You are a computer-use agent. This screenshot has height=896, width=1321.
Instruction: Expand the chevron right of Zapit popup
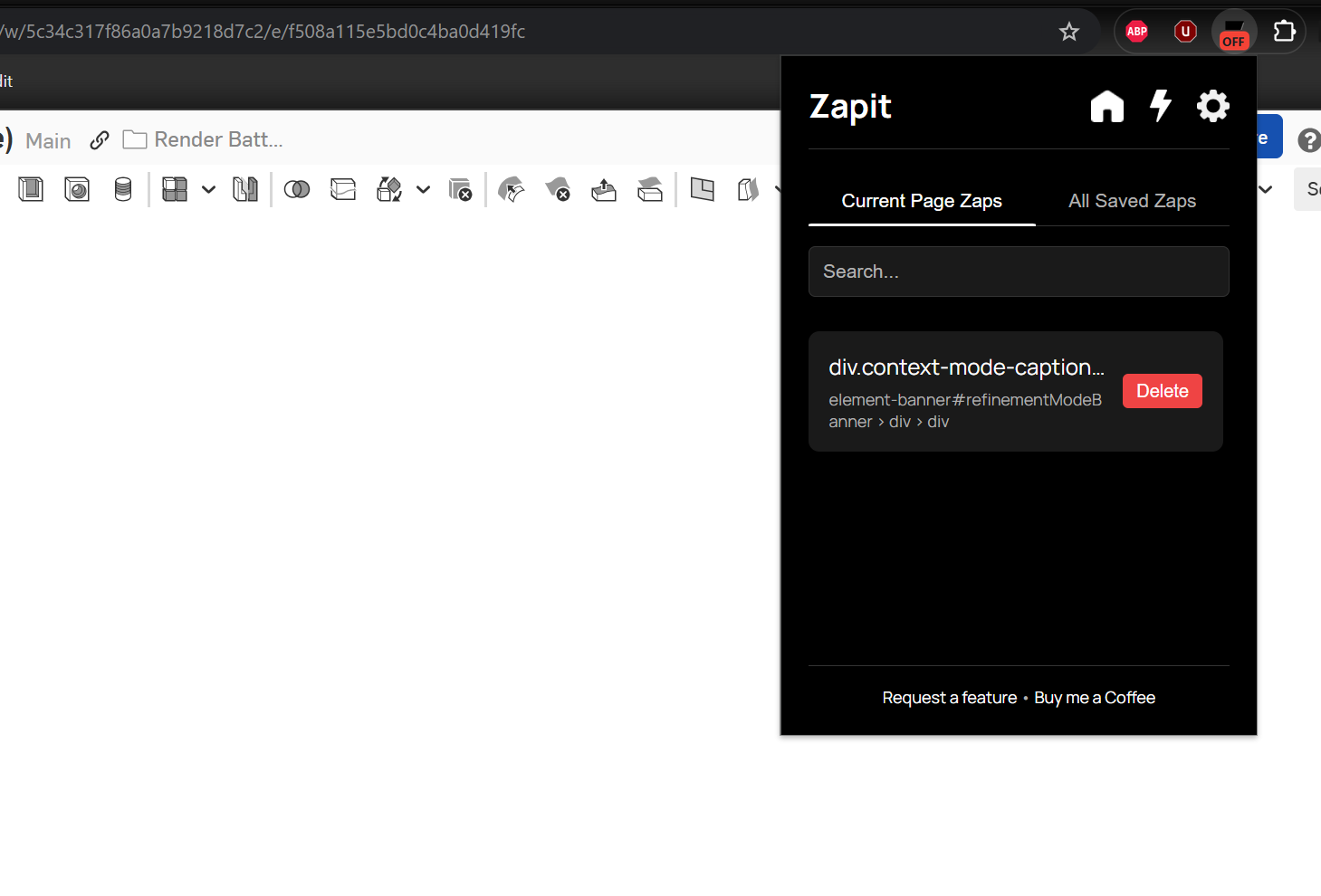(1266, 189)
